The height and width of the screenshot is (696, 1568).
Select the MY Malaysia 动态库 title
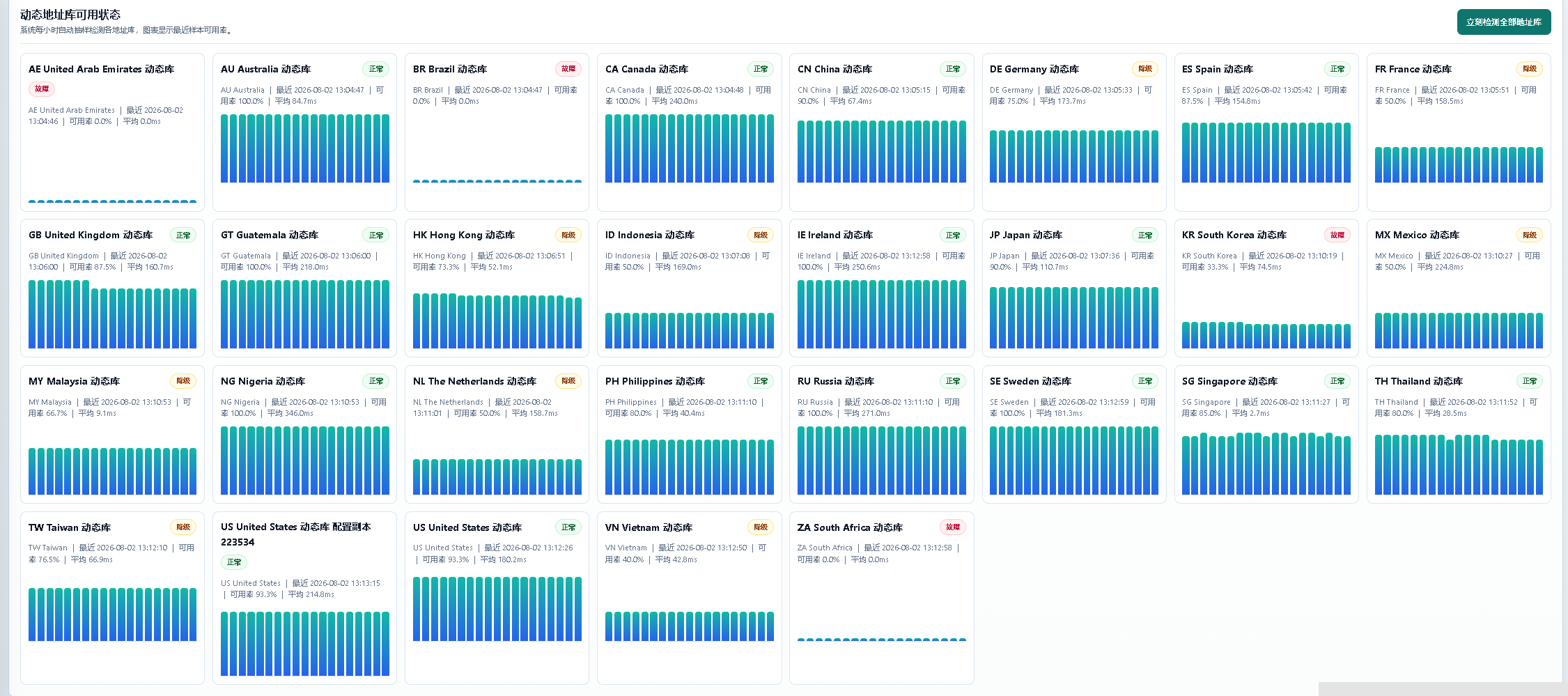[x=75, y=381]
